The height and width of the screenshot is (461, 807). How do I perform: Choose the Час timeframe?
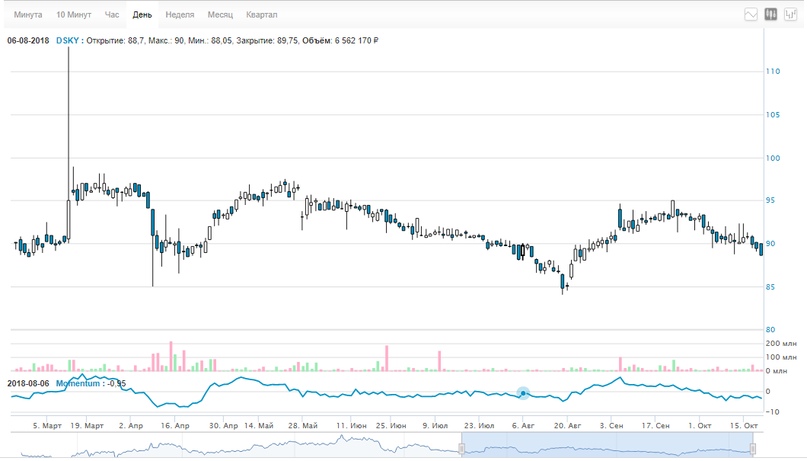point(112,15)
